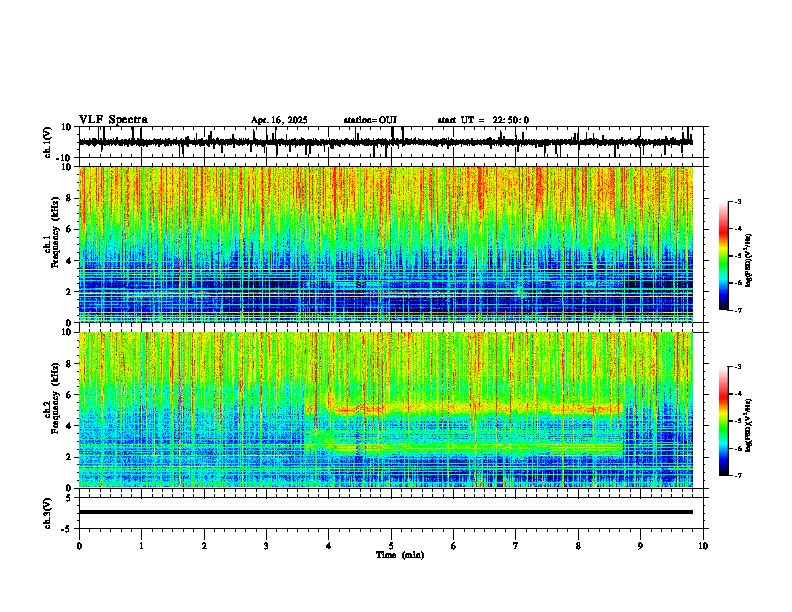Screen dimensions: 792x612
Task: Click the solid black ch.3 voltage trace
Action: point(385,512)
